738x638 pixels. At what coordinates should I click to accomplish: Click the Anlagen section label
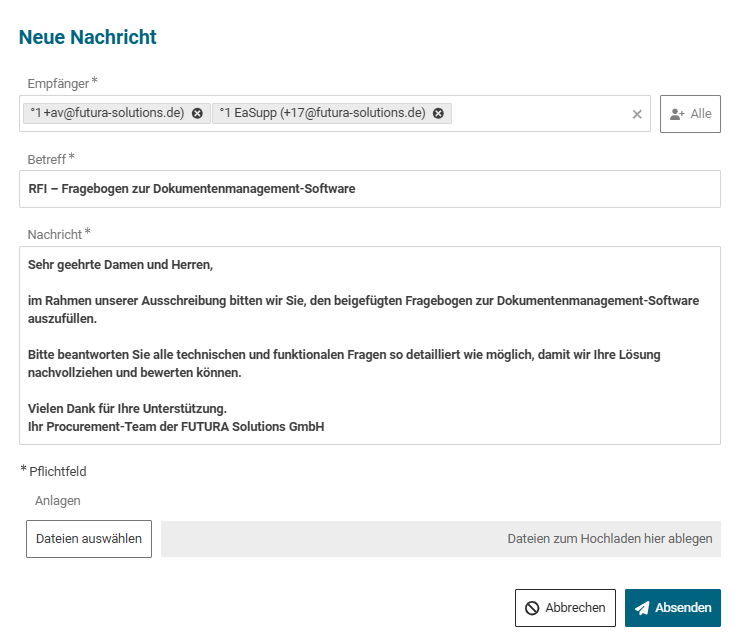pos(58,500)
